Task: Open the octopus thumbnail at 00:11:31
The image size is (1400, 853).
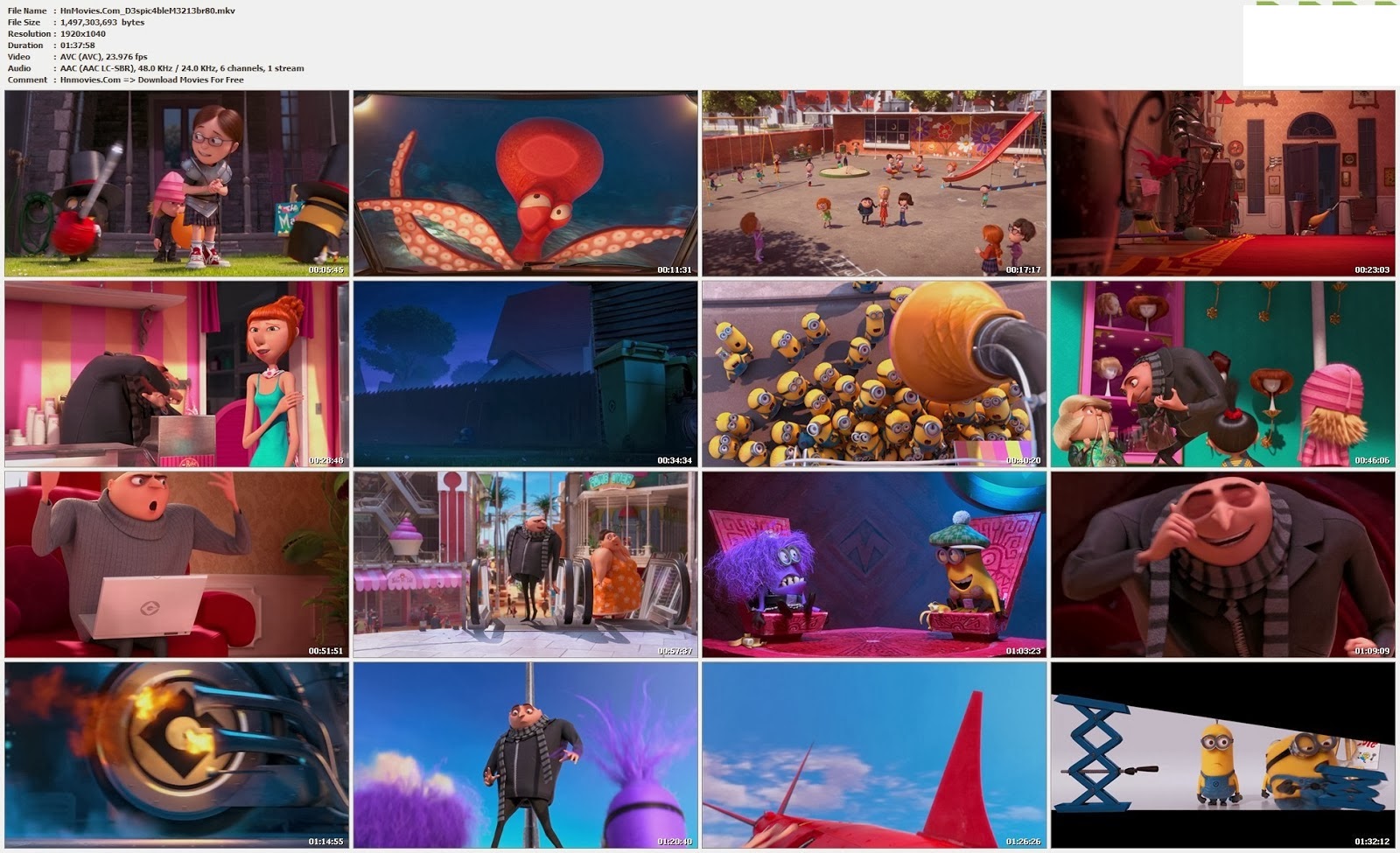Action: pyautogui.click(x=525, y=184)
